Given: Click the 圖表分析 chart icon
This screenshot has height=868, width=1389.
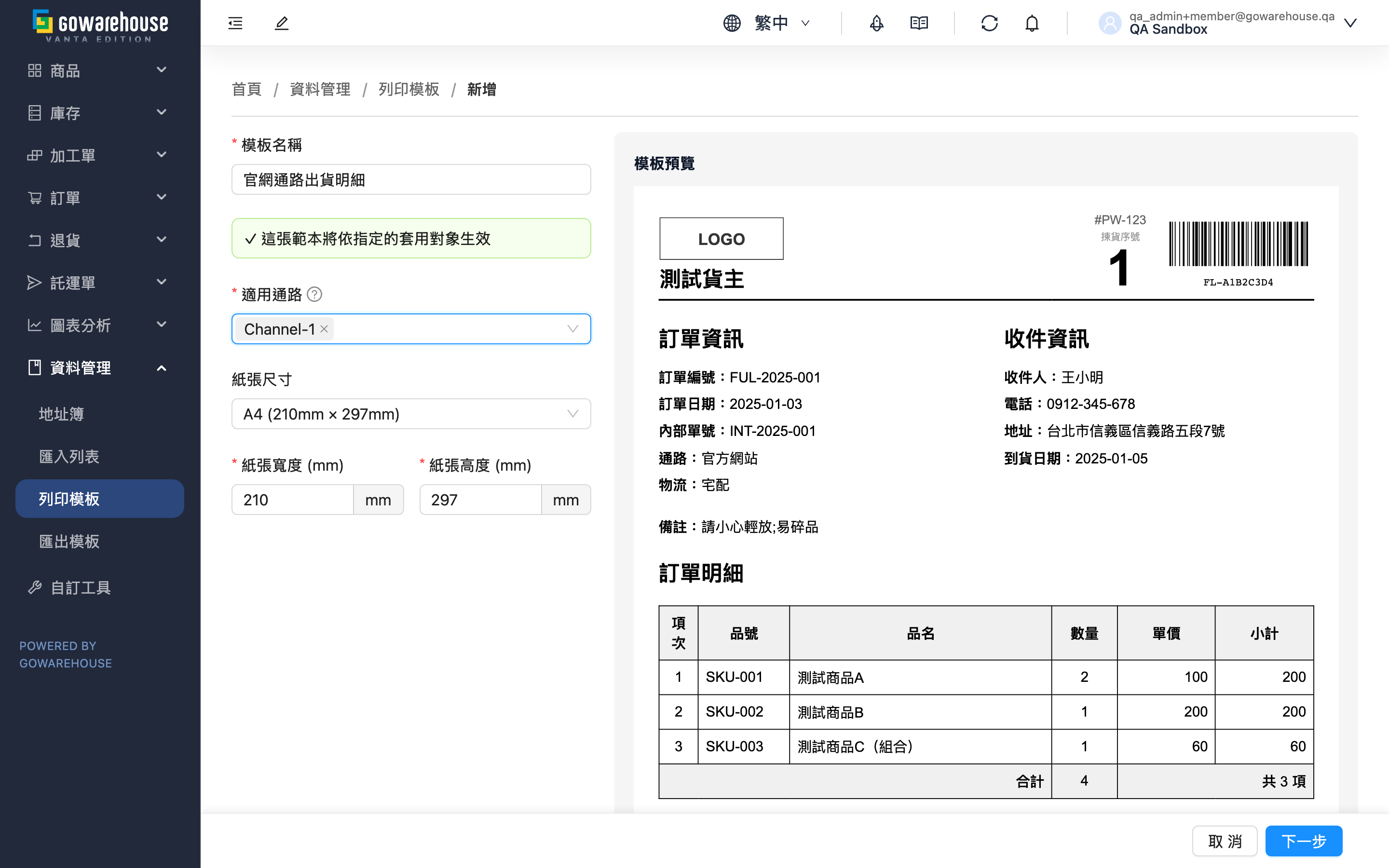Looking at the screenshot, I should 34,325.
